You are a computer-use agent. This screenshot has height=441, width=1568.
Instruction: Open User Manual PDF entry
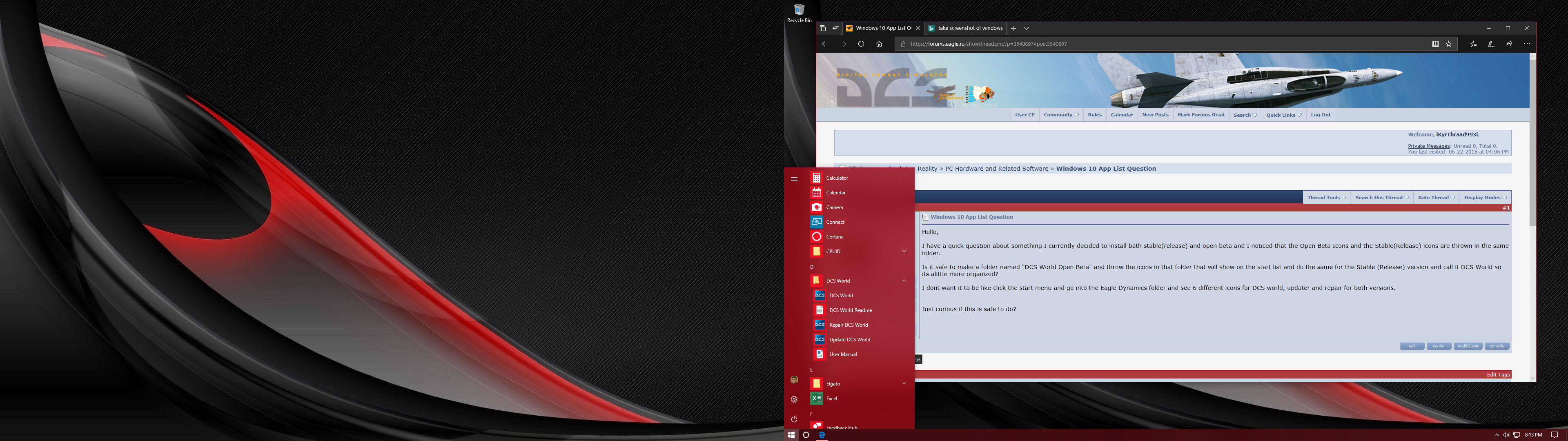[861, 354]
